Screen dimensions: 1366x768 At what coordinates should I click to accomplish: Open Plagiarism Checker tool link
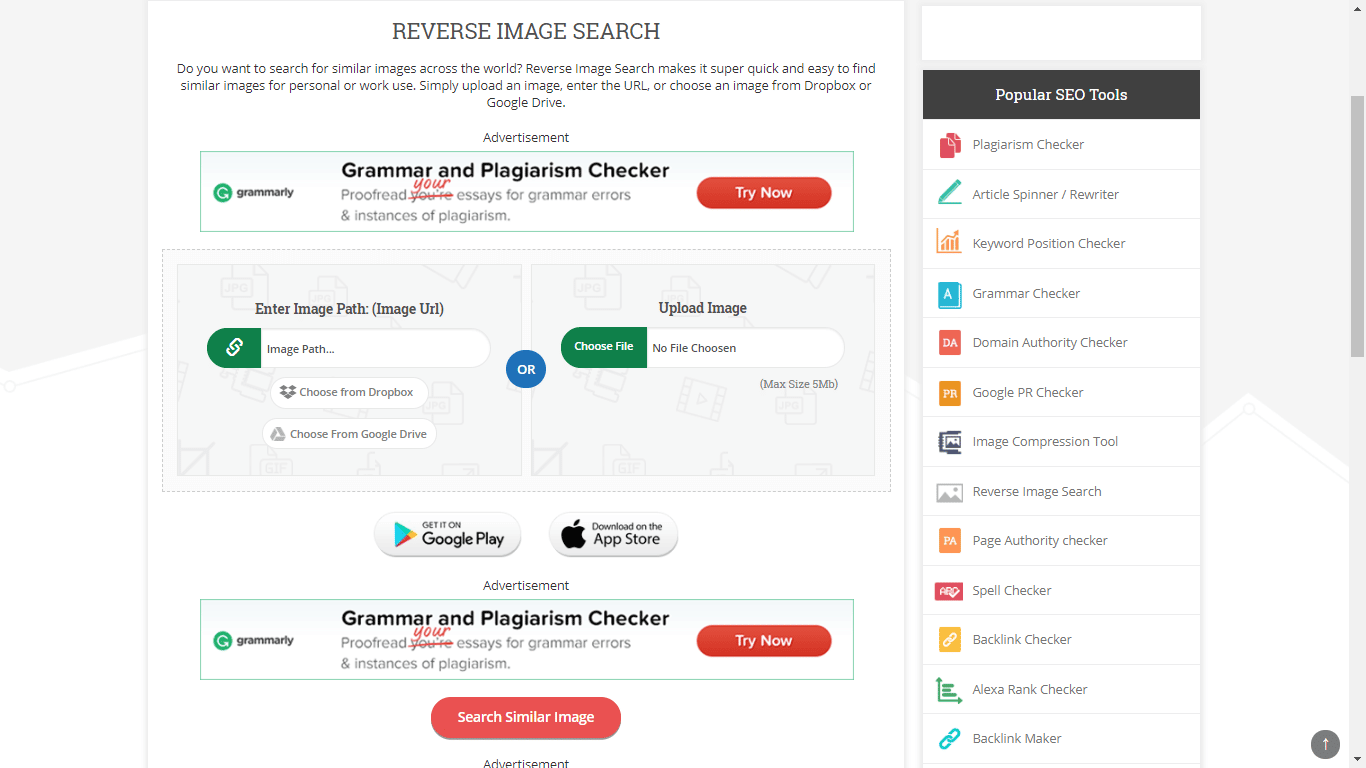[x=1028, y=145]
